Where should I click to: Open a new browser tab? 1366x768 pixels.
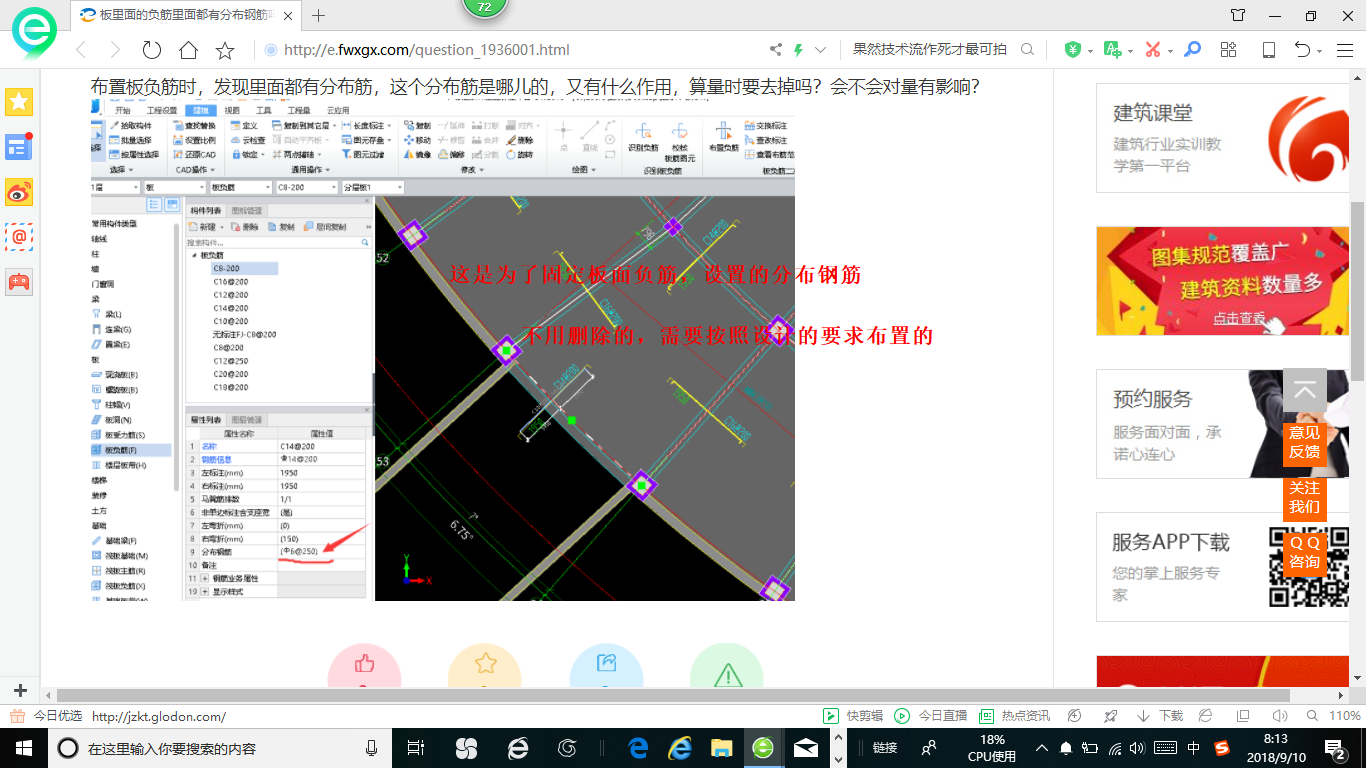(319, 15)
